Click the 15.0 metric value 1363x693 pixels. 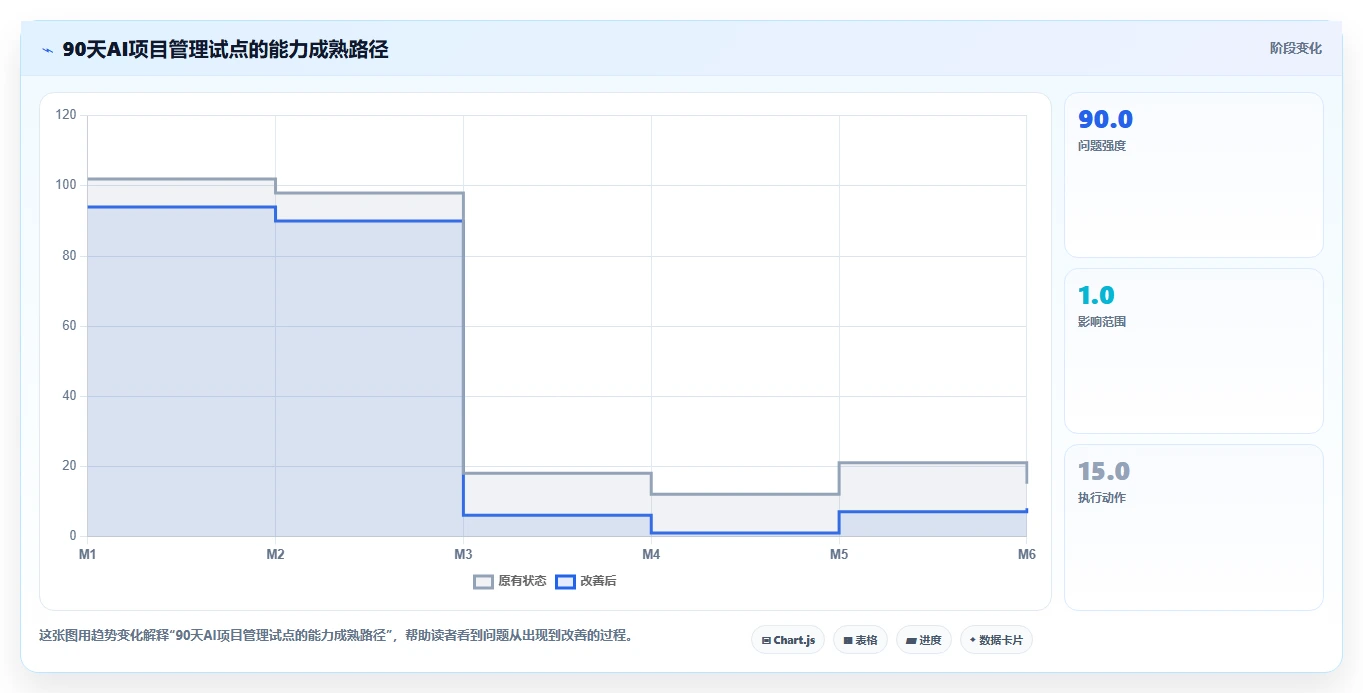(x=1104, y=472)
